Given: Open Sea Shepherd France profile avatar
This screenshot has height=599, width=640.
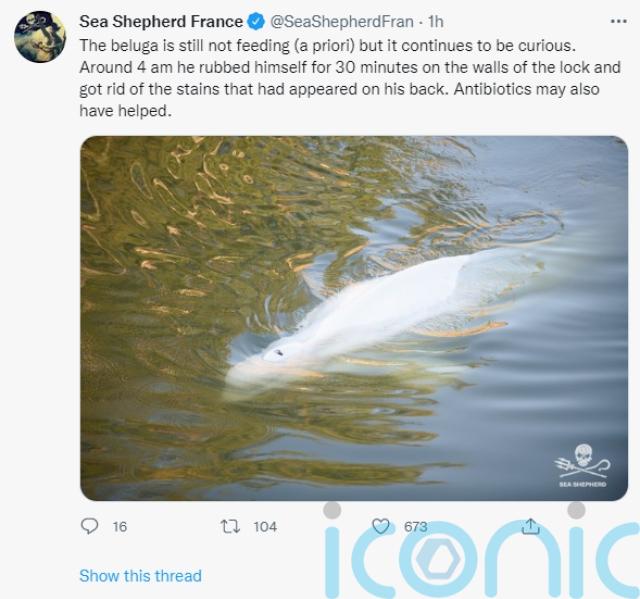Looking at the screenshot, I should coord(40,37).
